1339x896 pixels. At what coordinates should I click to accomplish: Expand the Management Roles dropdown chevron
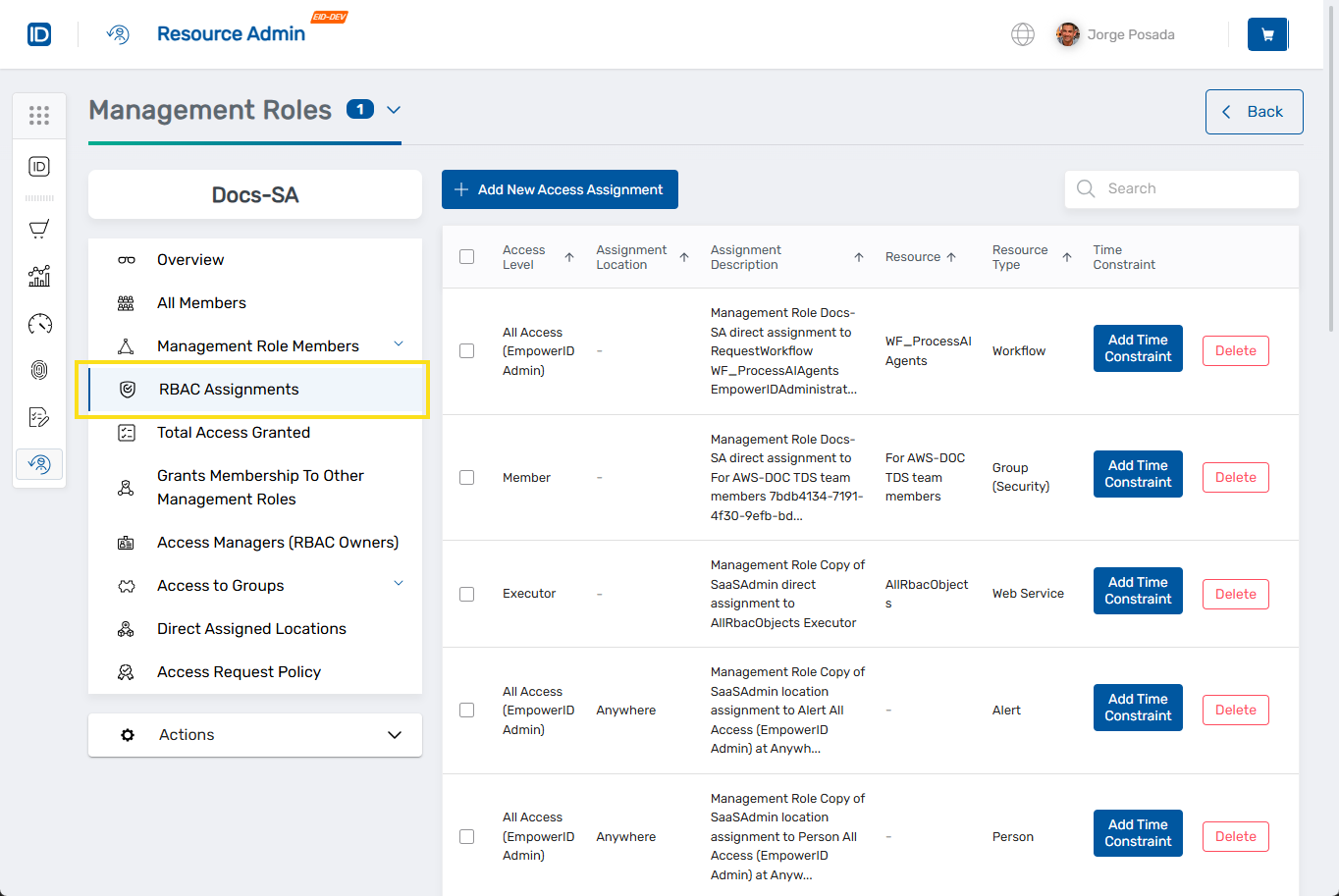coord(394,111)
